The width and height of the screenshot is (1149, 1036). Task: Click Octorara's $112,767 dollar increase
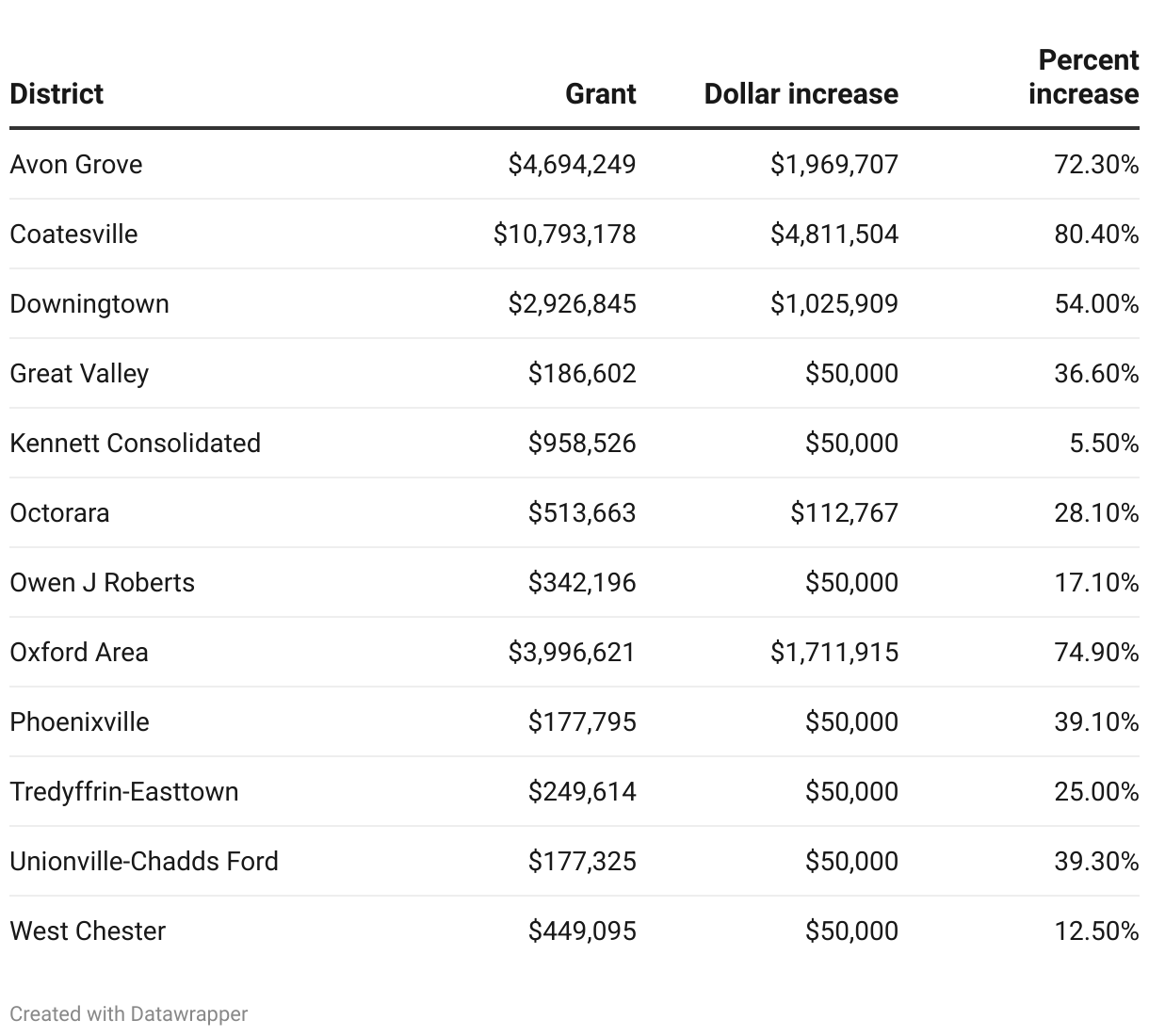845,513
